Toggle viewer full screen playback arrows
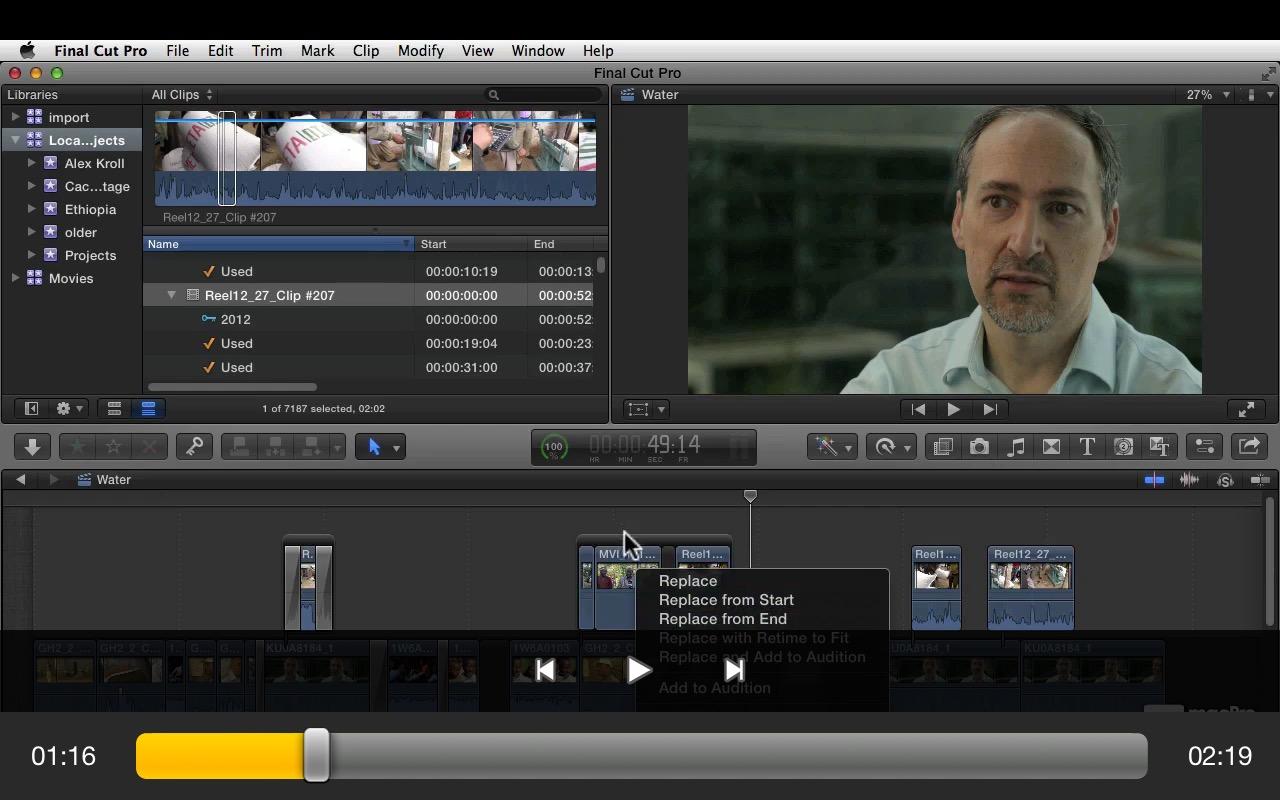The width and height of the screenshot is (1280, 800). pyautogui.click(x=1246, y=409)
